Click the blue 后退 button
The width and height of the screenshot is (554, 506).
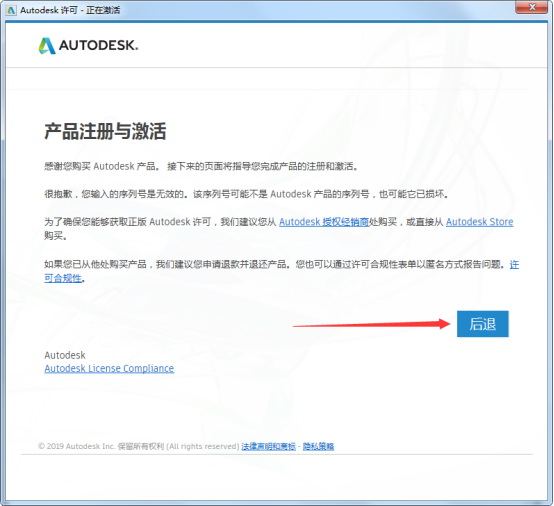pos(483,324)
